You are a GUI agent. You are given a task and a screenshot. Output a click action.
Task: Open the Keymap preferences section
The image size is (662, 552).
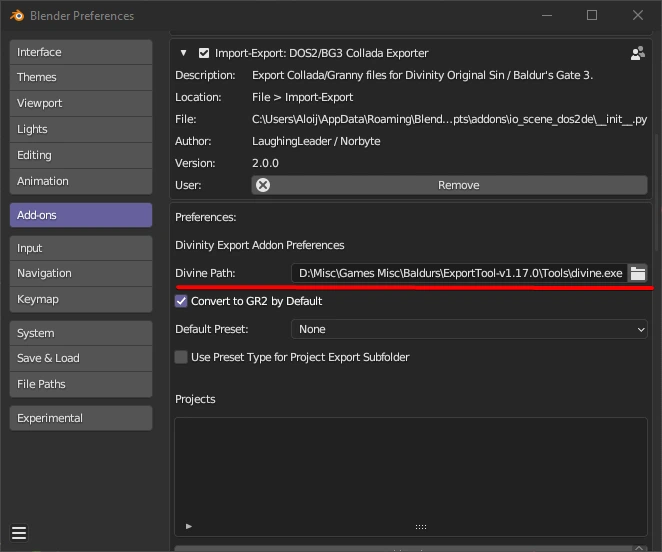(x=81, y=299)
